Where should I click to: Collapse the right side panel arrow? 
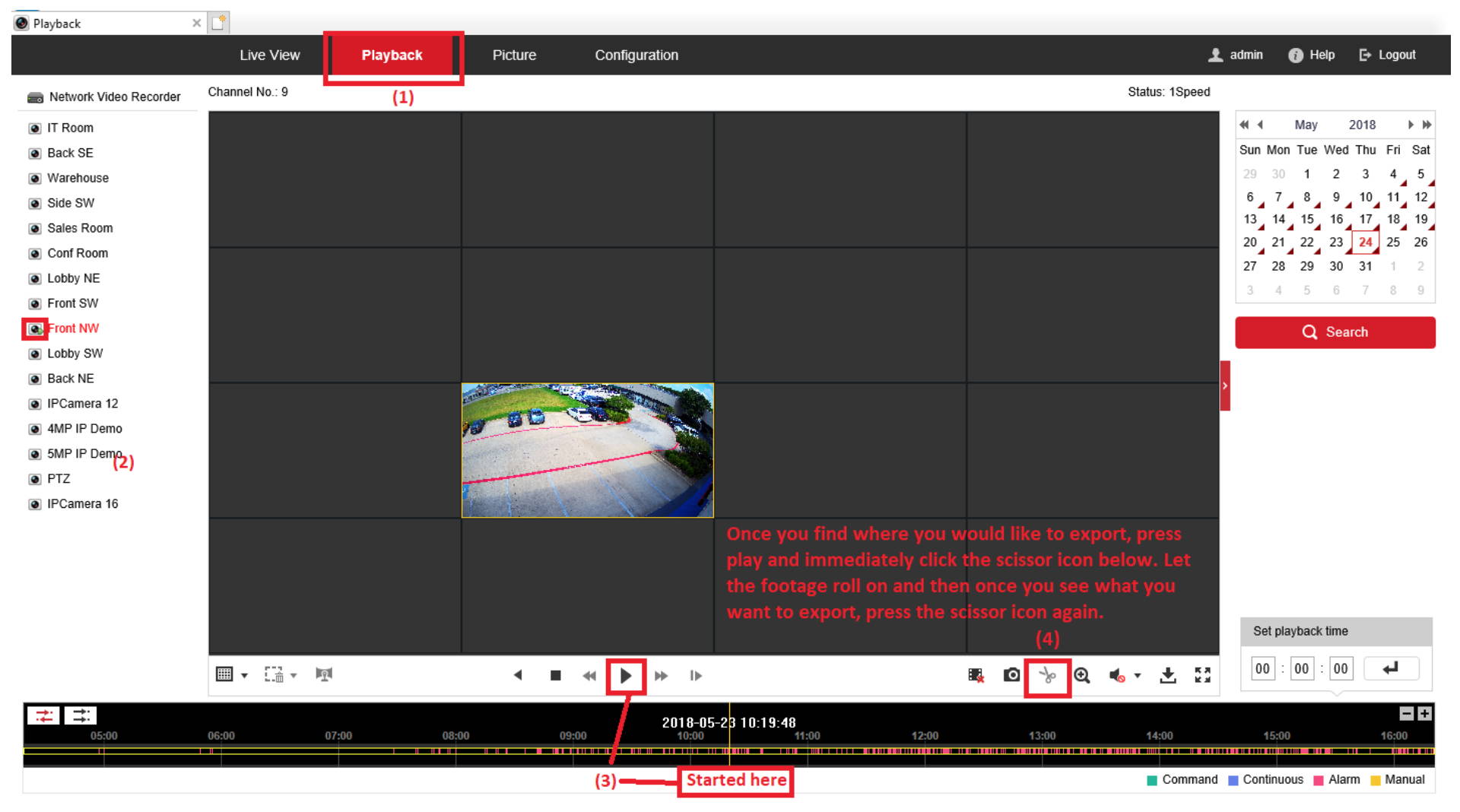pos(1225,385)
